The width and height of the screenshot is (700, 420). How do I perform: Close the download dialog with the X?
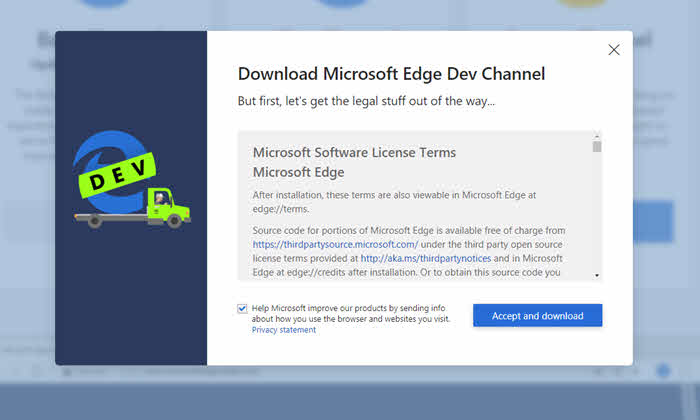click(x=614, y=50)
